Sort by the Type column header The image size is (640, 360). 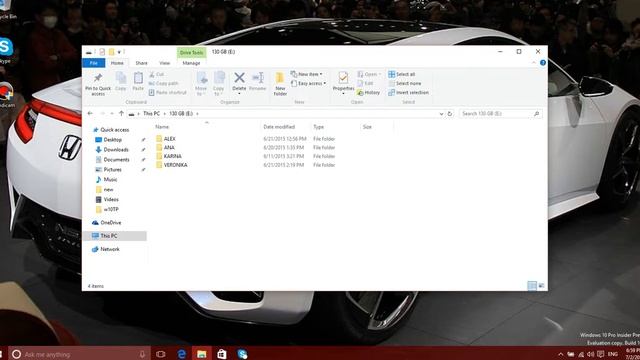pos(318,127)
